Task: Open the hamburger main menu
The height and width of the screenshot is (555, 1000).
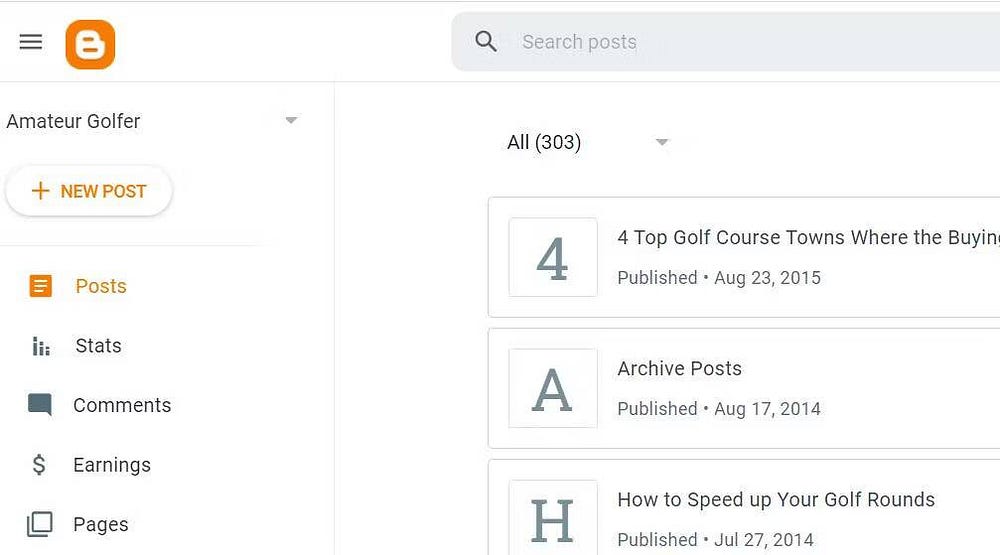Action: point(31,42)
